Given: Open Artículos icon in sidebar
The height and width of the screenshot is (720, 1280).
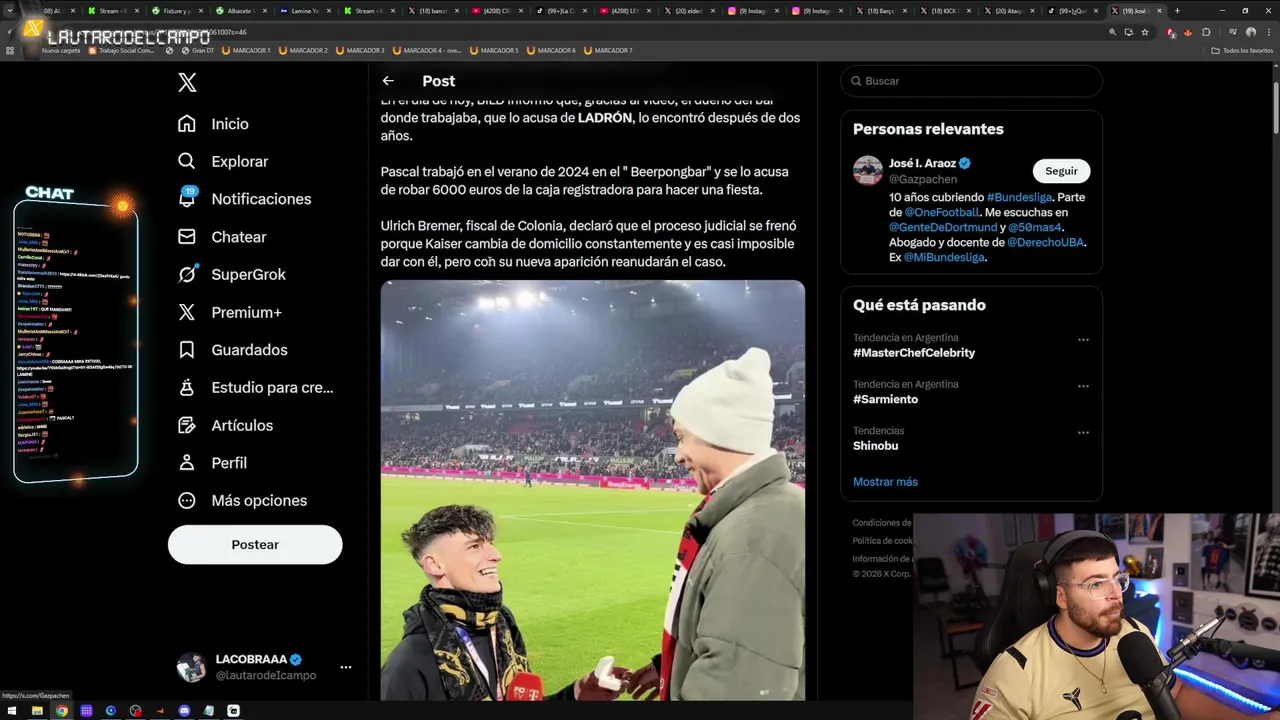Looking at the screenshot, I should click(187, 425).
